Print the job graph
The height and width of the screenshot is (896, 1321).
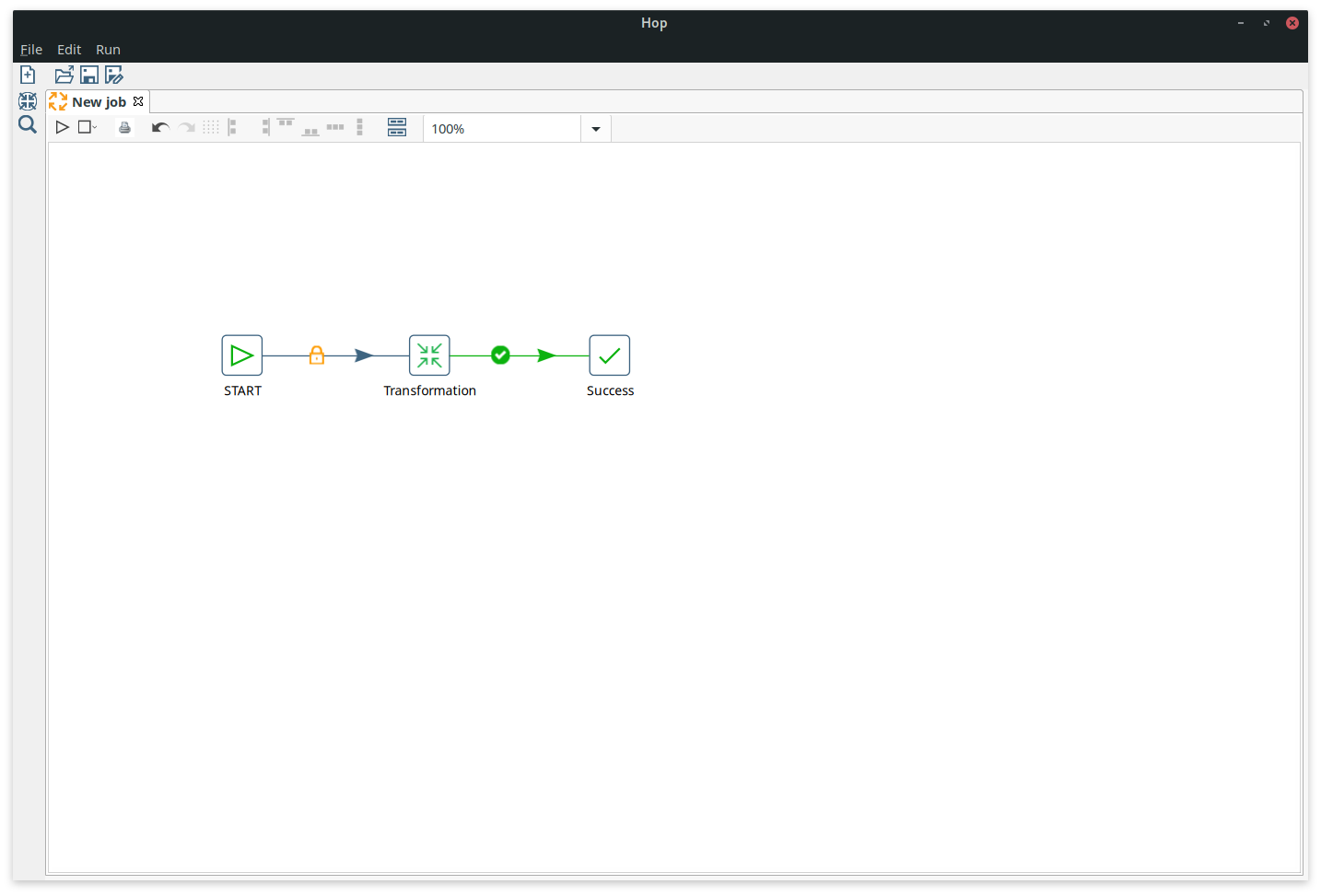pos(124,126)
